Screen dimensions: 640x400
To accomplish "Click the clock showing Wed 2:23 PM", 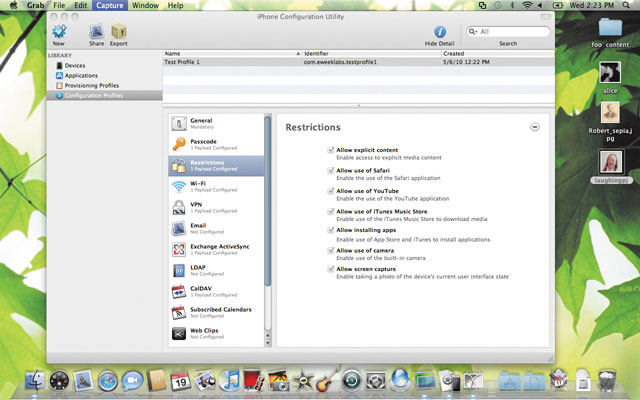I will [592, 5].
